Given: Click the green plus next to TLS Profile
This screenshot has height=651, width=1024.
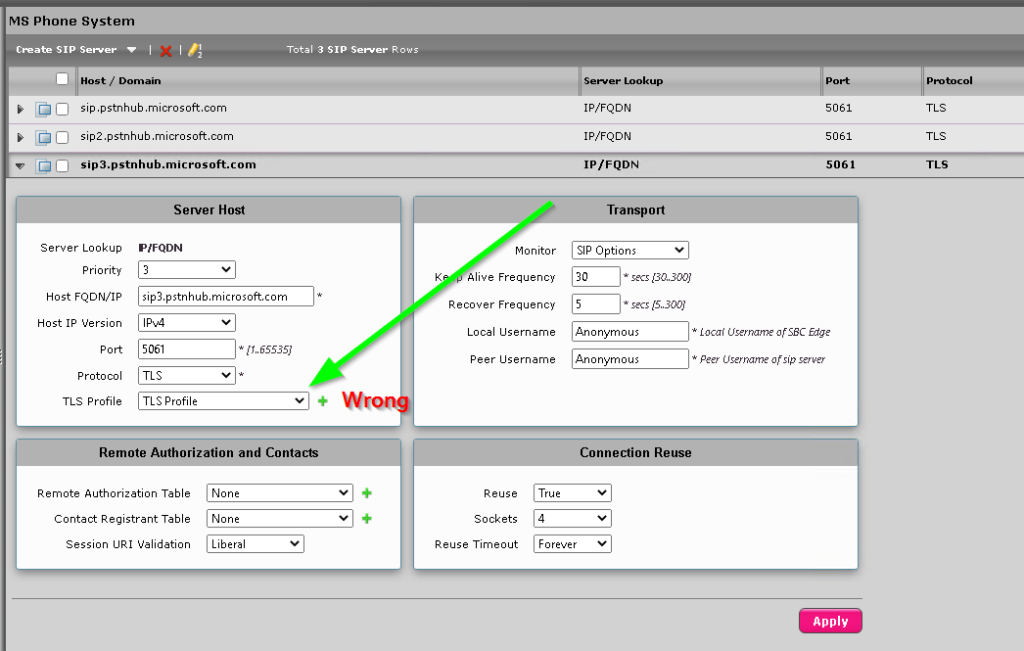Looking at the screenshot, I should click(x=323, y=401).
